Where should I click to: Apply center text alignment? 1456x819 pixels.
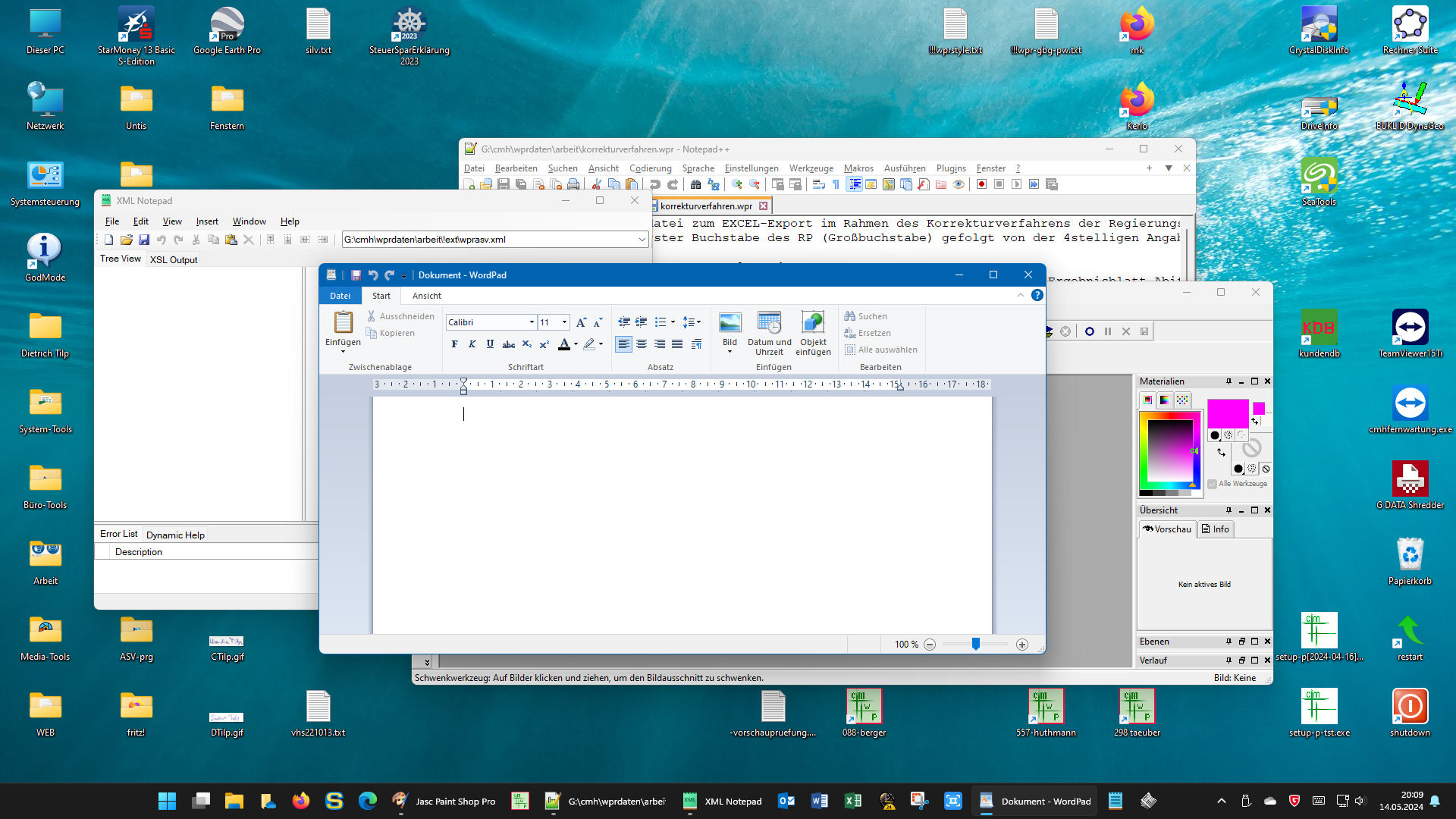click(x=642, y=344)
